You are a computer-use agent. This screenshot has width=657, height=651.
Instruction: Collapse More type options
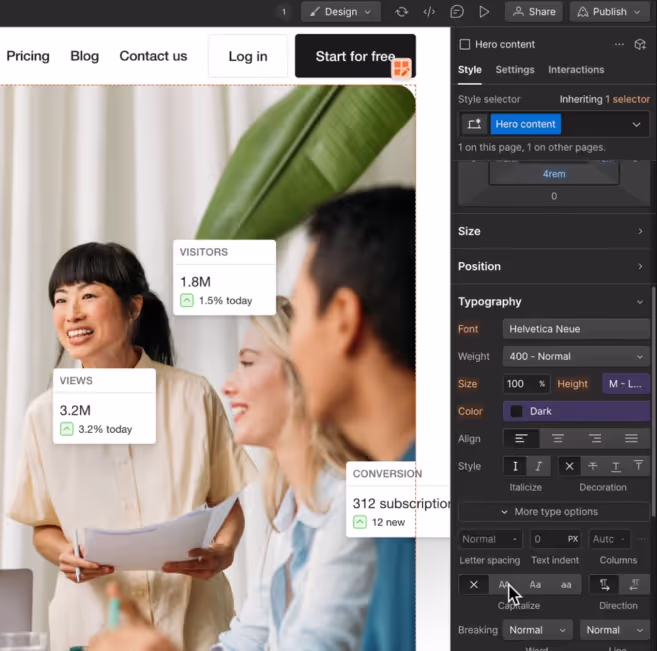(x=554, y=512)
